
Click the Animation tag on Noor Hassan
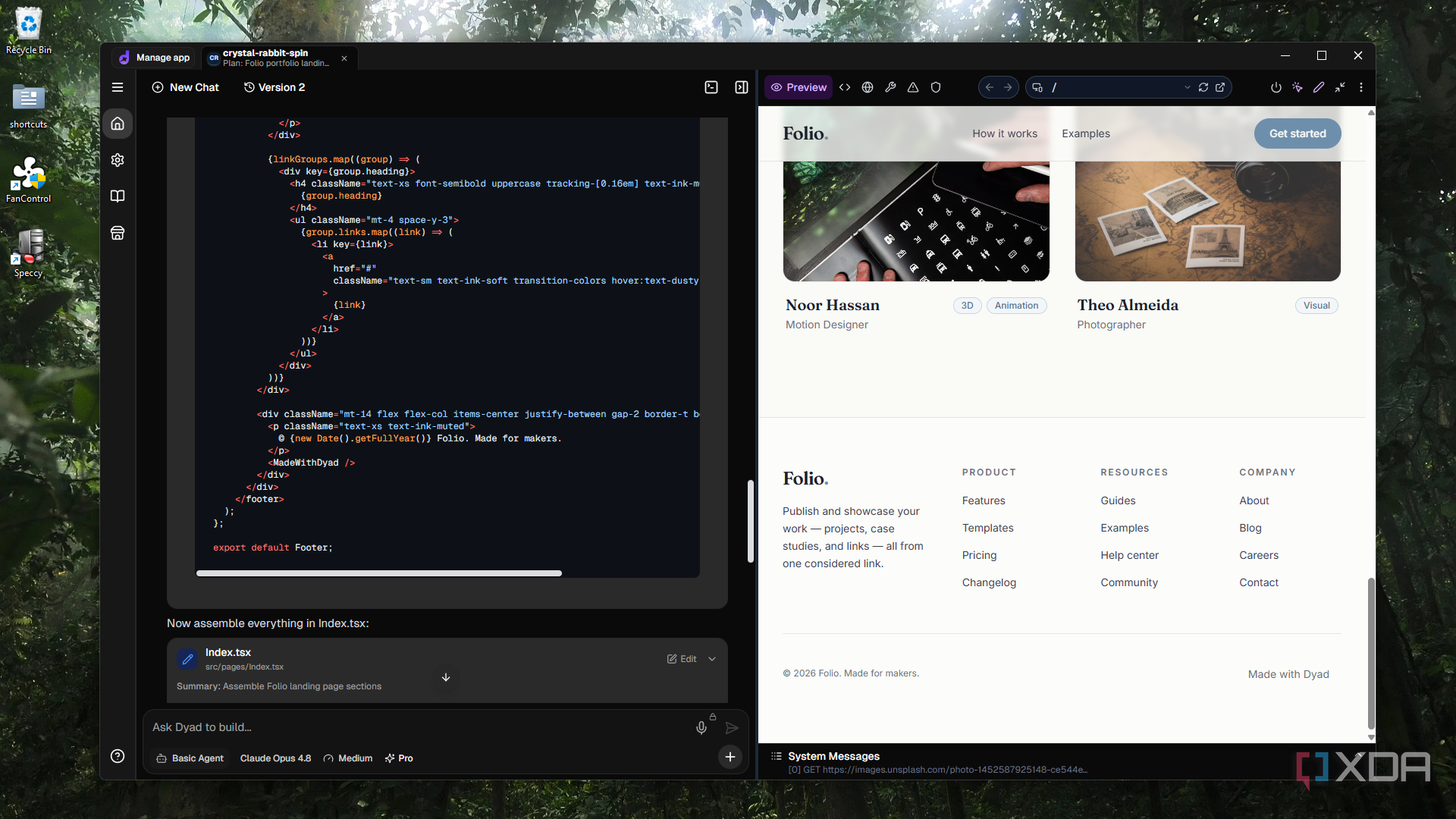click(1016, 306)
